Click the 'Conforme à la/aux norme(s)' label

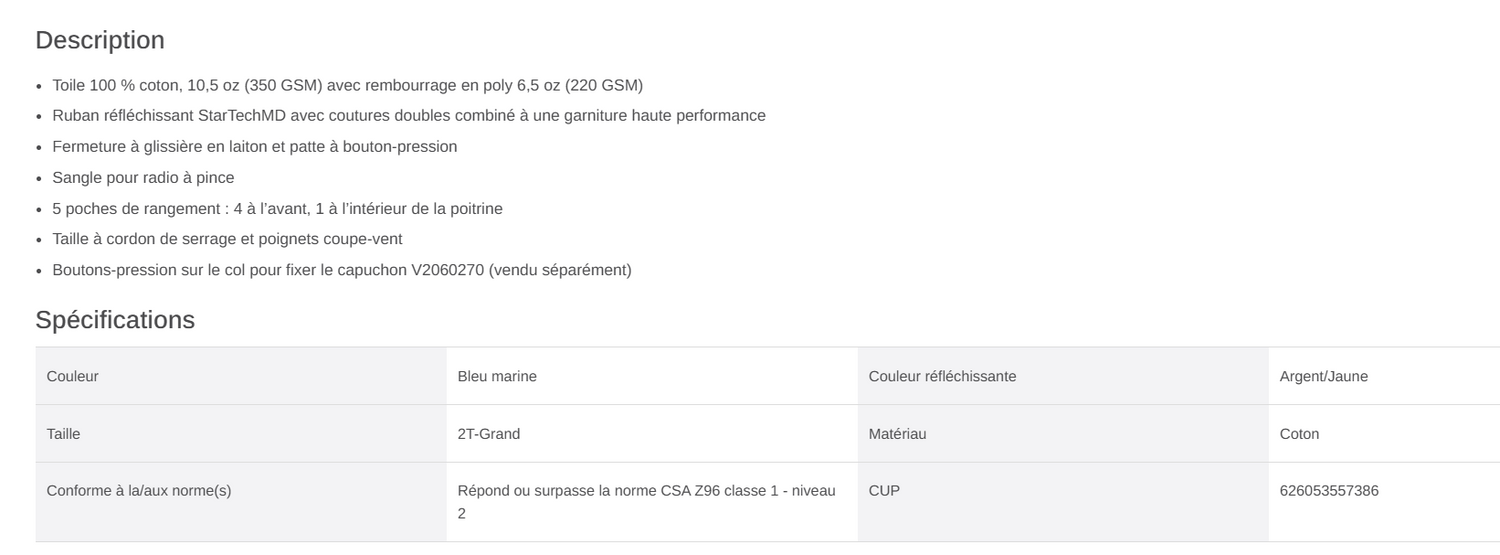pyautogui.click(x=139, y=491)
